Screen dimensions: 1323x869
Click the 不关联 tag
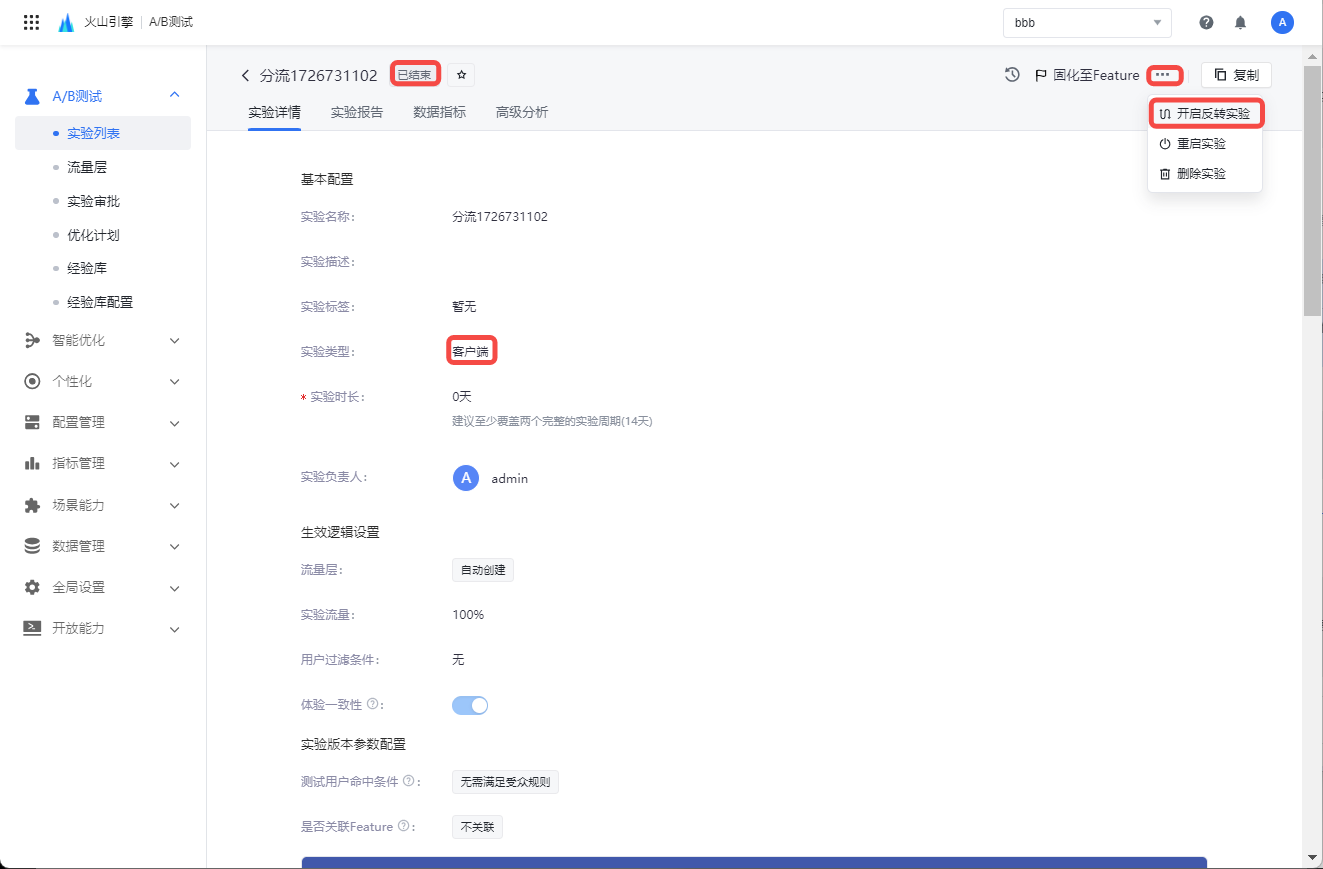477,827
